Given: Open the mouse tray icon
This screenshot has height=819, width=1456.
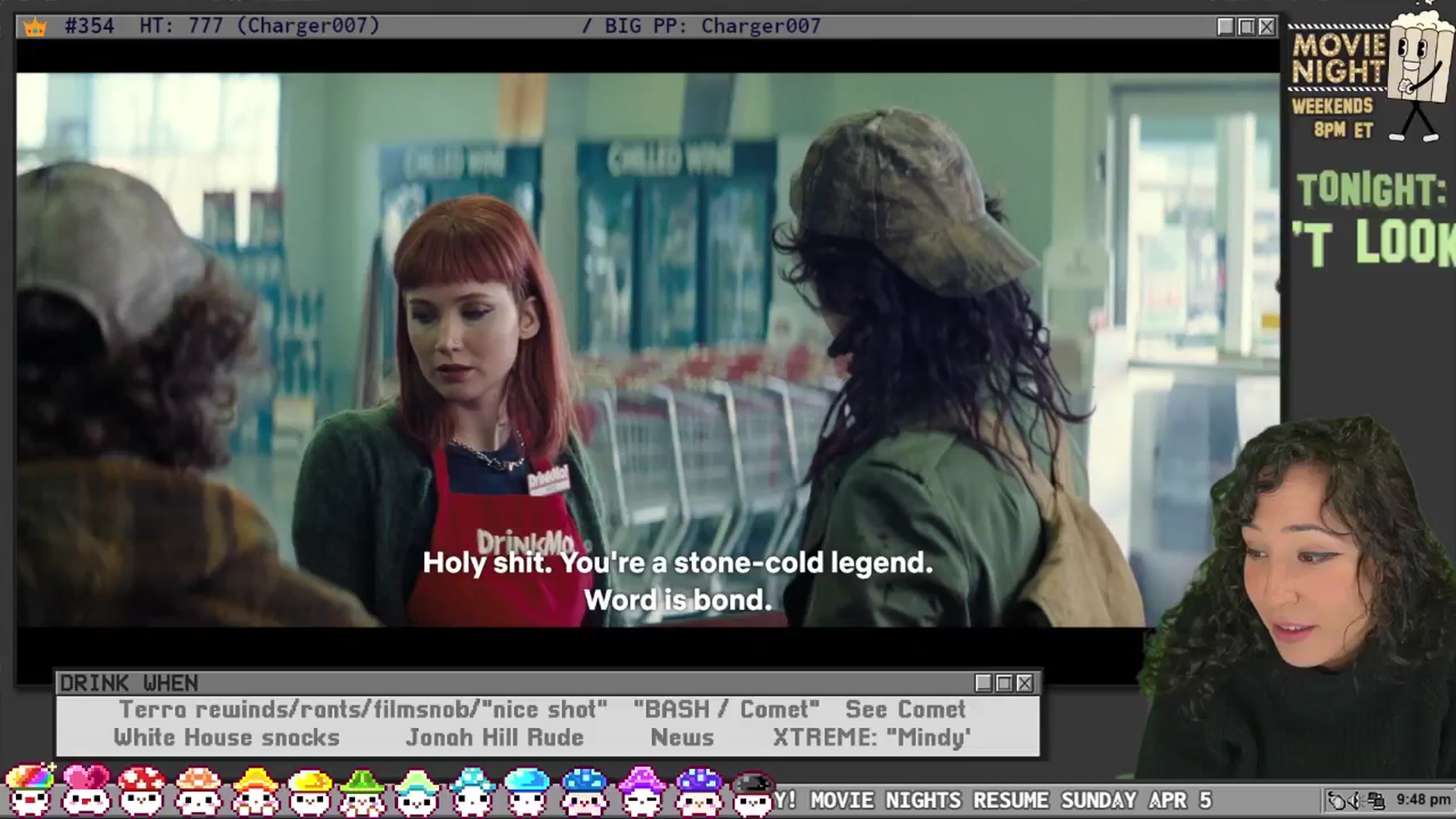Looking at the screenshot, I should coord(1336,800).
